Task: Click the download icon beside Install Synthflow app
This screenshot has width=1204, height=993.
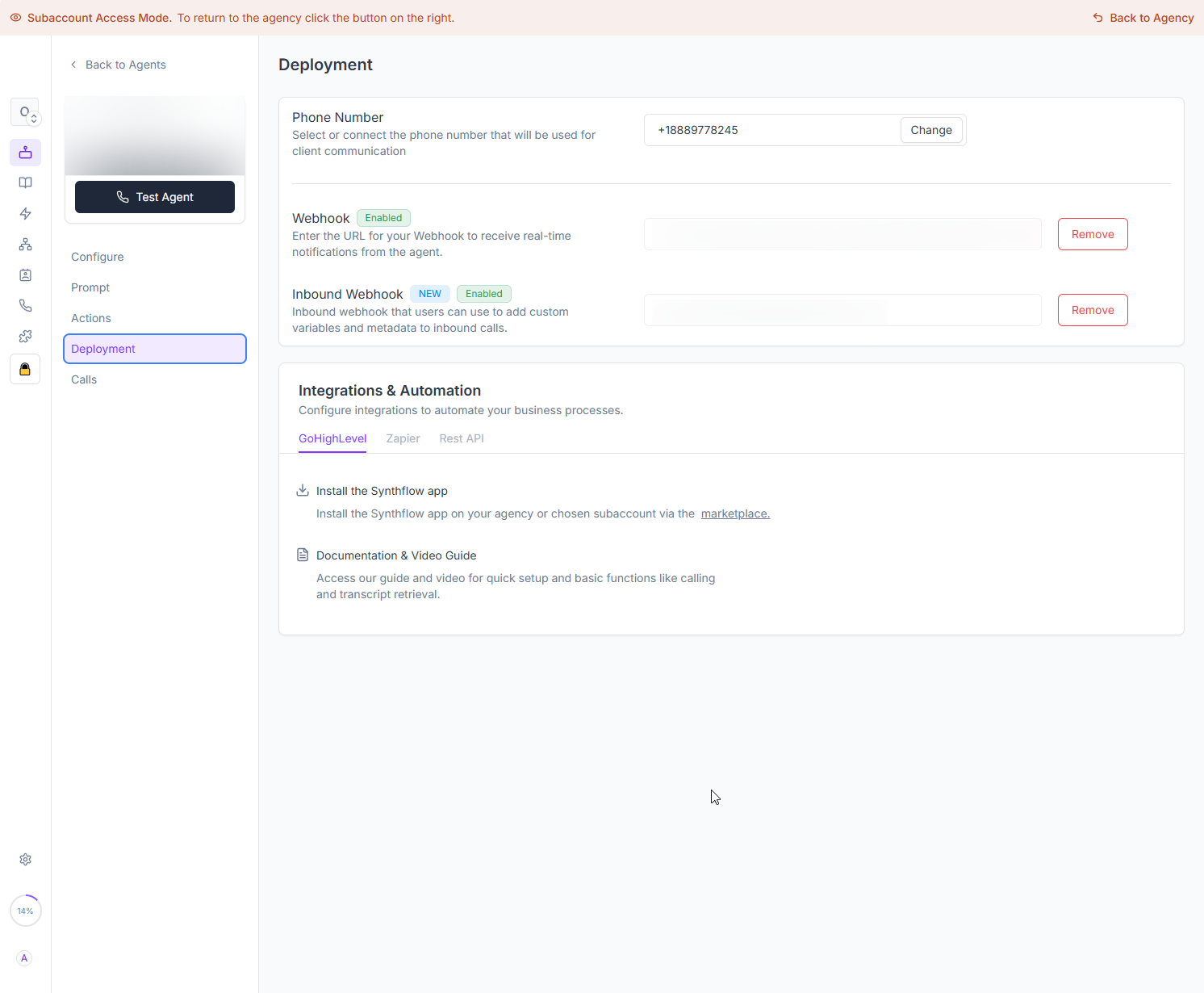Action: click(303, 490)
